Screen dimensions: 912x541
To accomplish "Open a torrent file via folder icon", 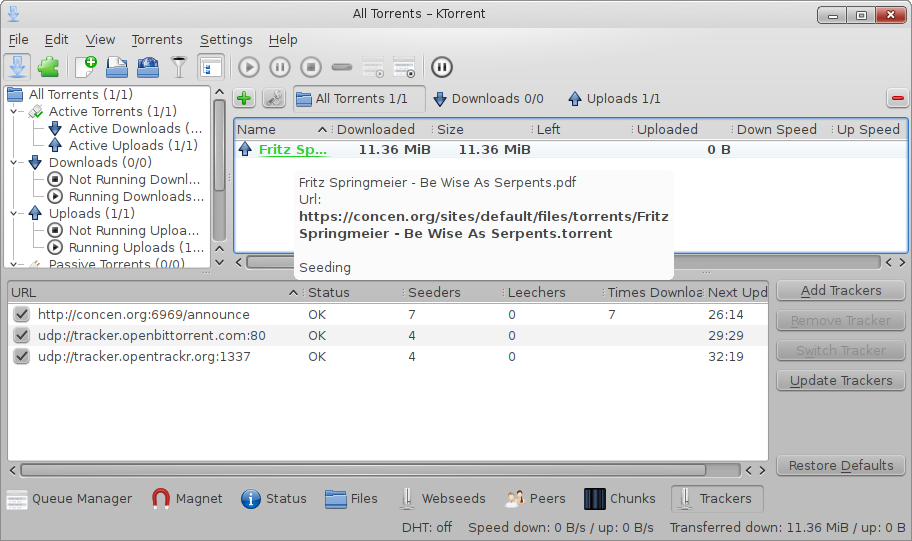I will point(117,67).
